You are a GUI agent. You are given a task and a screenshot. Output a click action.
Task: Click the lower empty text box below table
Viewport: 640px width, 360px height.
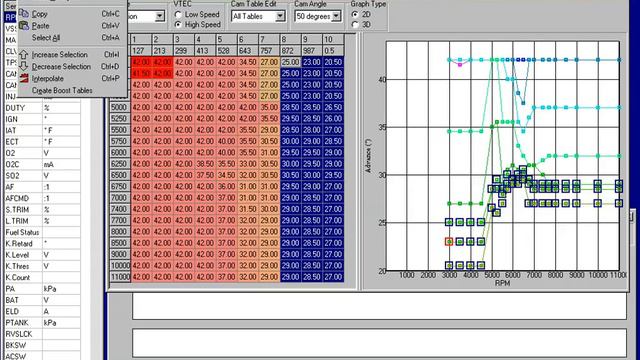tap(380, 343)
